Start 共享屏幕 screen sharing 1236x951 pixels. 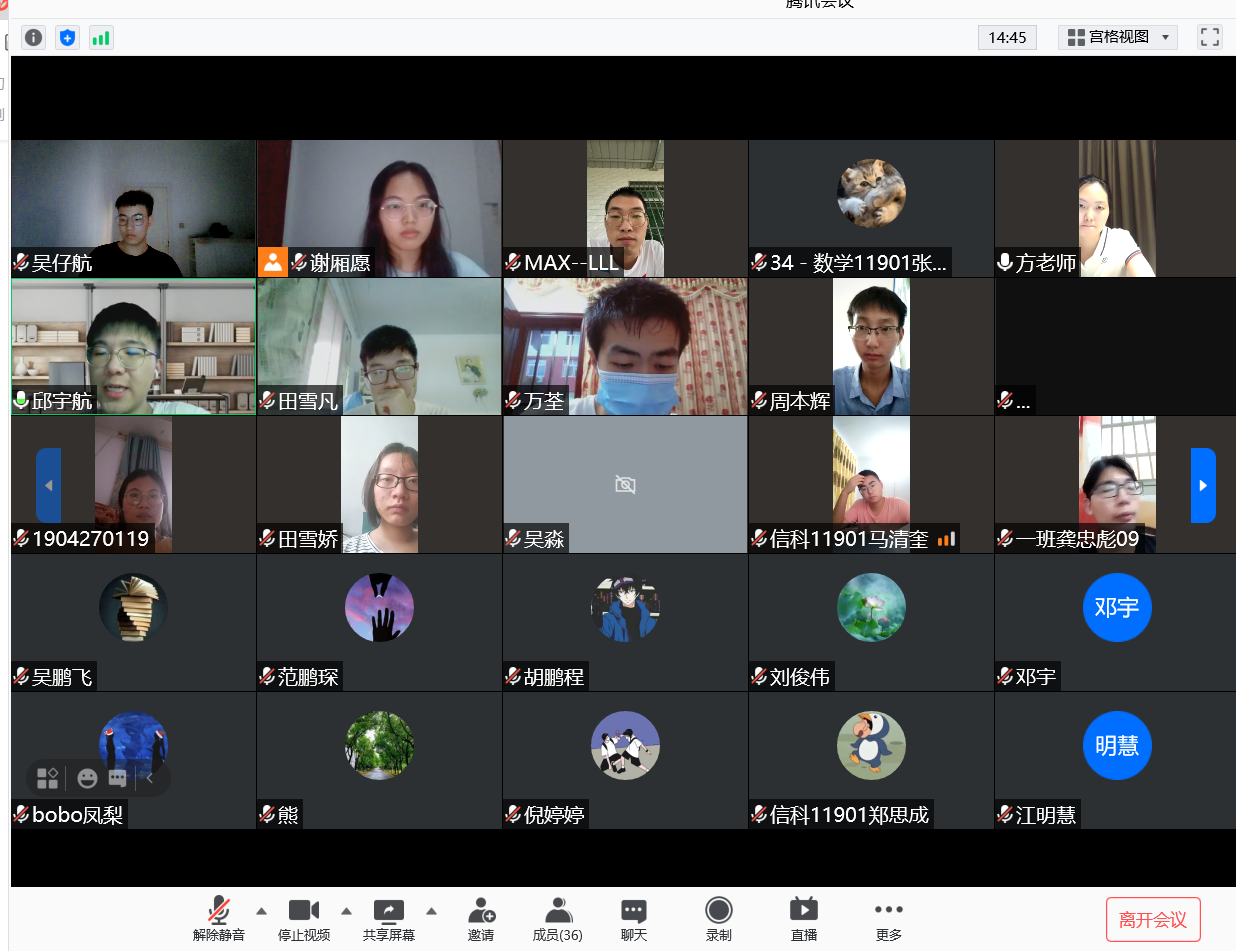pyautogui.click(x=388, y=919)
